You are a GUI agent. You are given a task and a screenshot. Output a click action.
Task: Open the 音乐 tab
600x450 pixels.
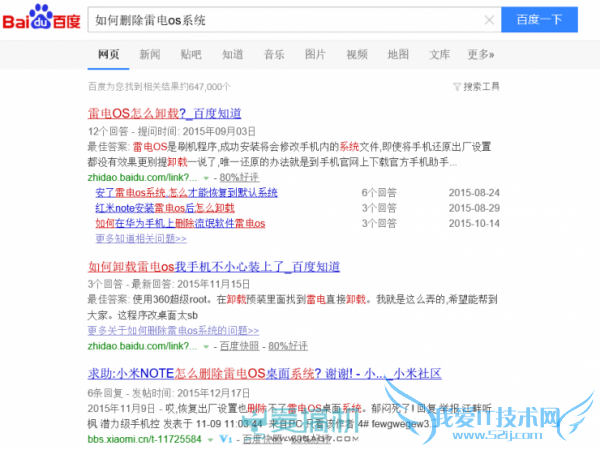coord(274,54)
